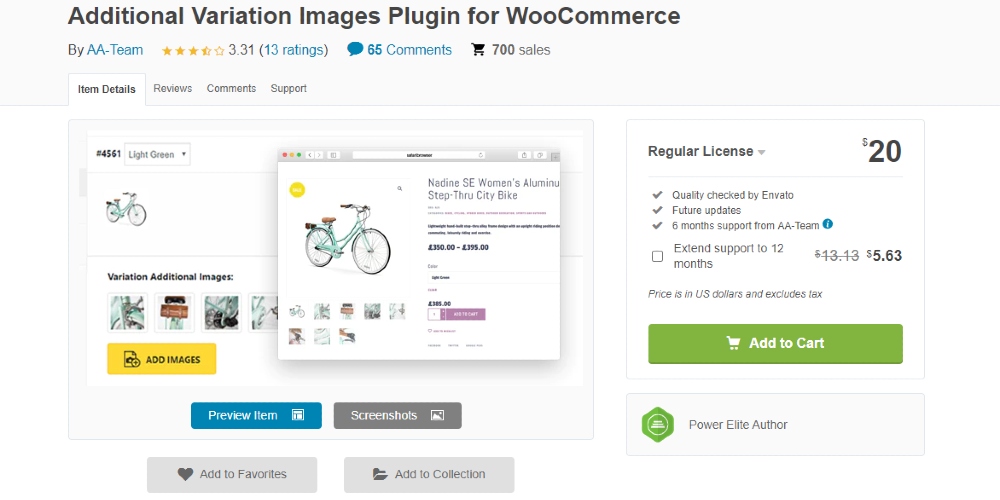This screenshot has width=1000, height=500.
Task: Click the small bike thumbnail under #4561
Action: coord(126,209)
